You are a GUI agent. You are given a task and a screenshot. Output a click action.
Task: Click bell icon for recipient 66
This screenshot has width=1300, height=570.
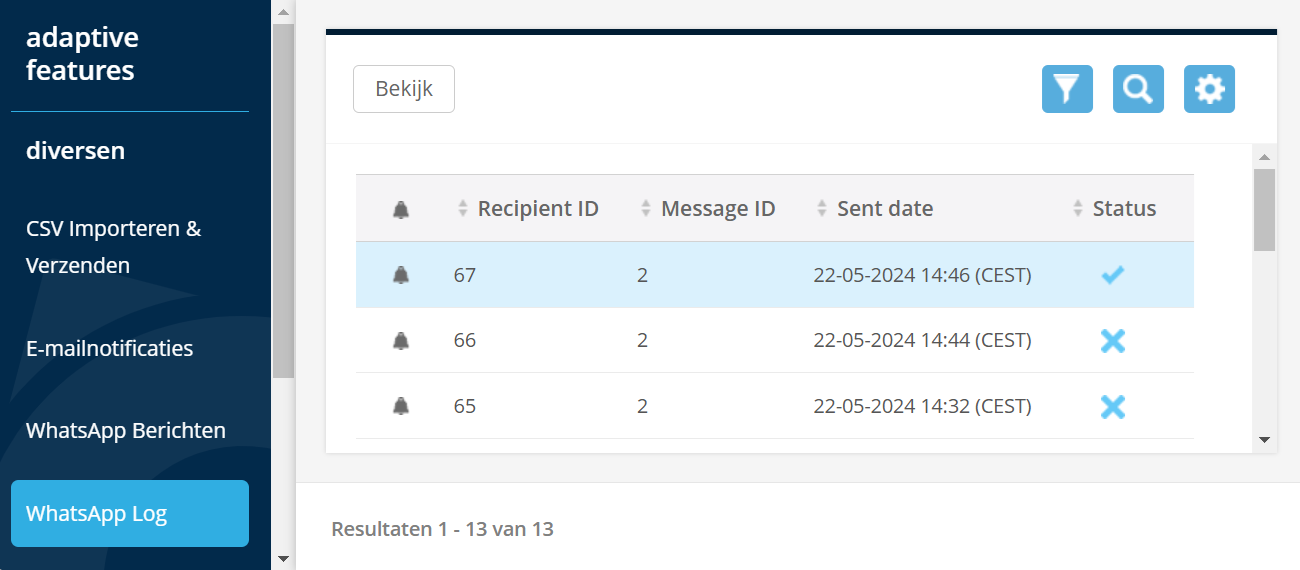tap(401, 341)
